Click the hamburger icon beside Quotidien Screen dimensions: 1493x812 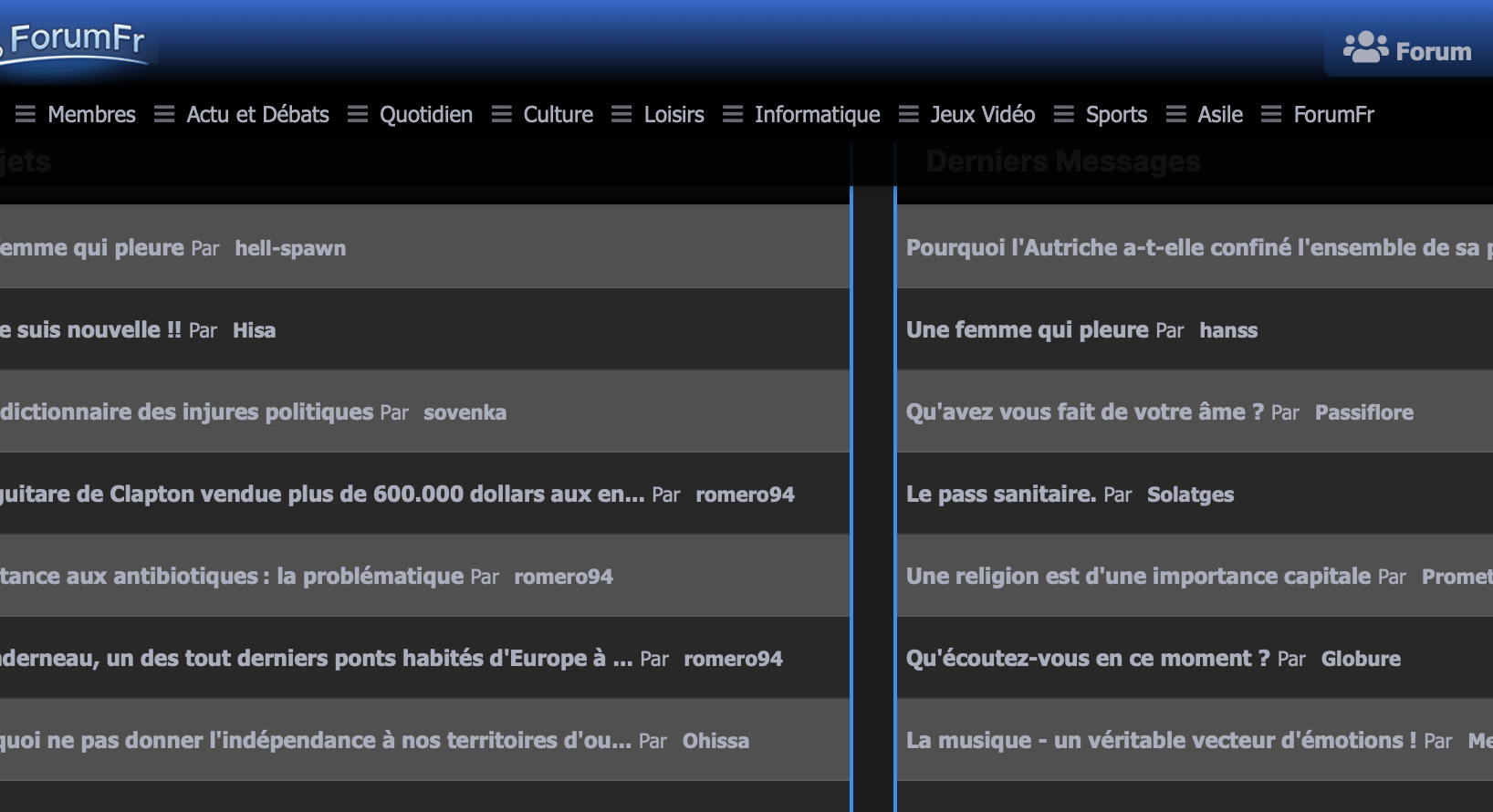[x=358, y=114]
